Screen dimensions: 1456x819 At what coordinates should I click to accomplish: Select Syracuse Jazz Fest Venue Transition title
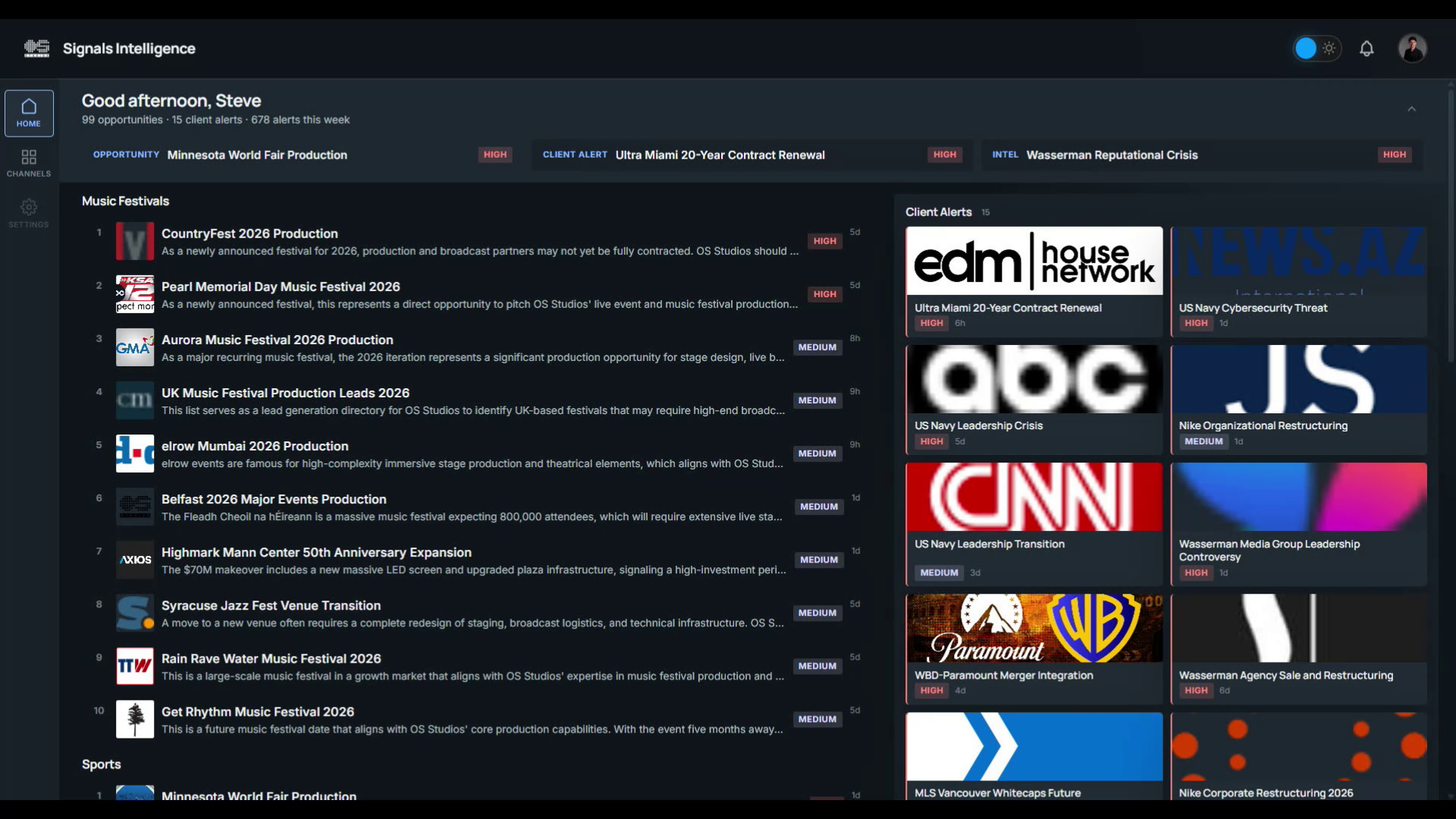pyautogui.click(x=271, y=605)
